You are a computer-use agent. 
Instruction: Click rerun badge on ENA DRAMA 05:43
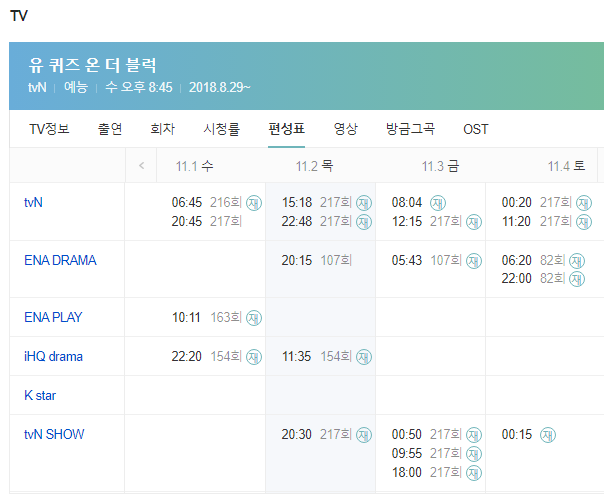(x=474, y=261)
